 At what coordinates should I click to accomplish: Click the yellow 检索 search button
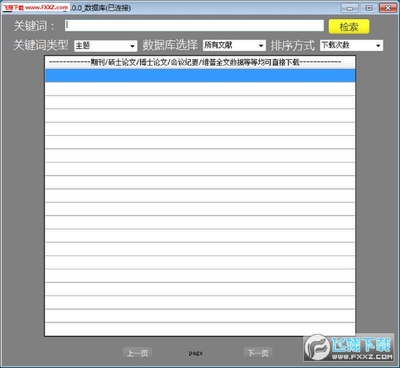point(349,26)
